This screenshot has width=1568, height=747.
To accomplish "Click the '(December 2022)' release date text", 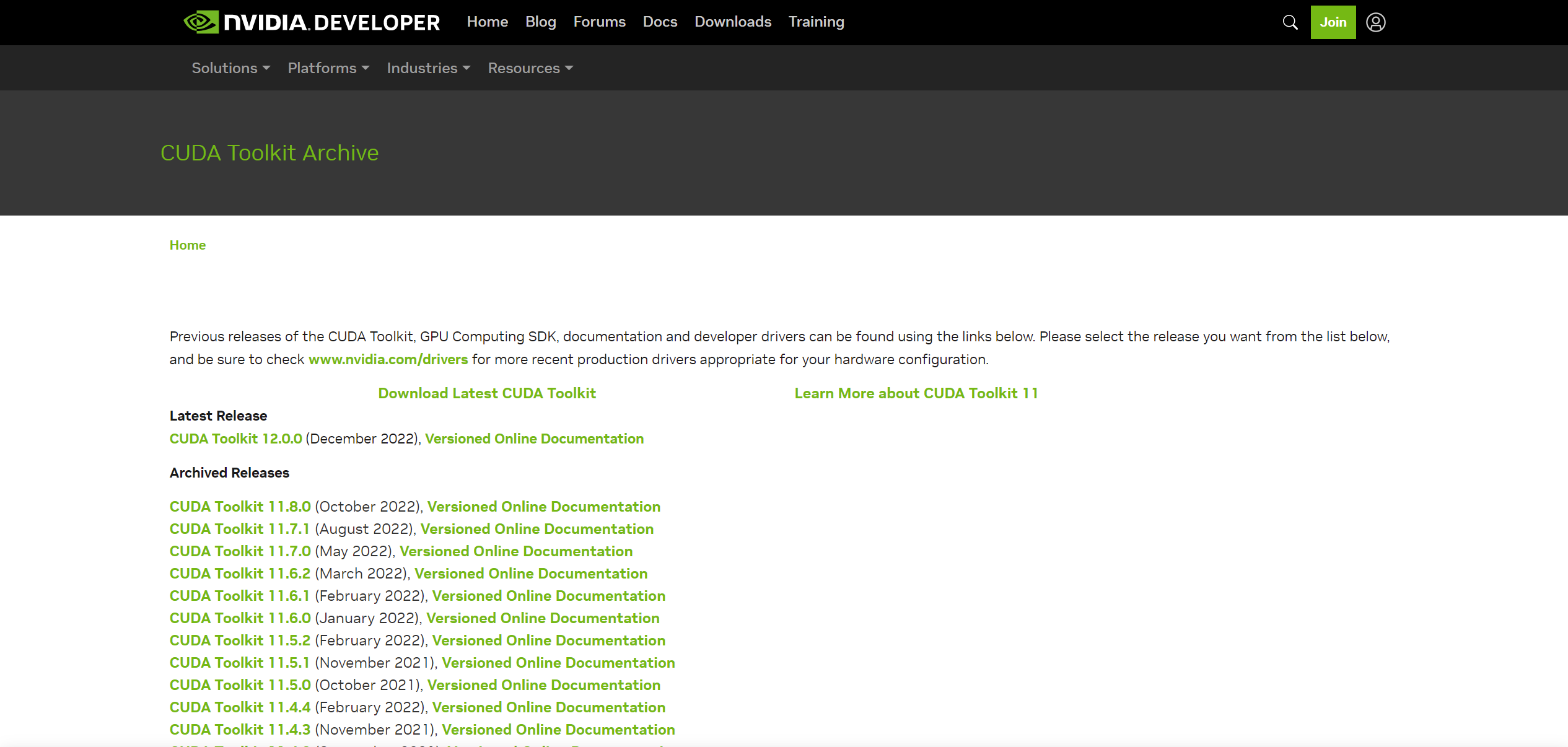I will 362,439.
